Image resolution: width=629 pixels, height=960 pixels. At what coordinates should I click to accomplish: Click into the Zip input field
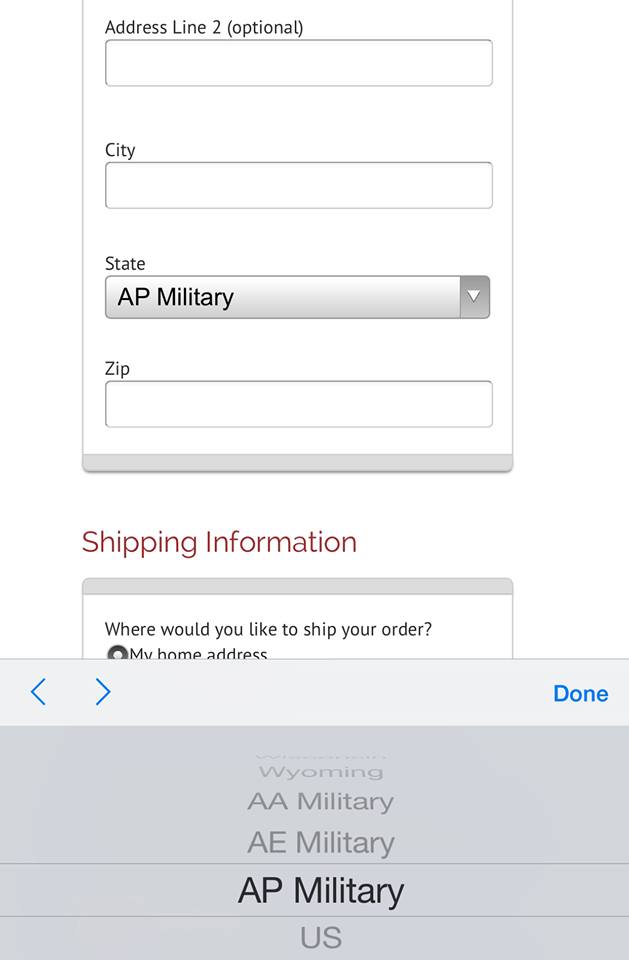(x=298, y=404)
